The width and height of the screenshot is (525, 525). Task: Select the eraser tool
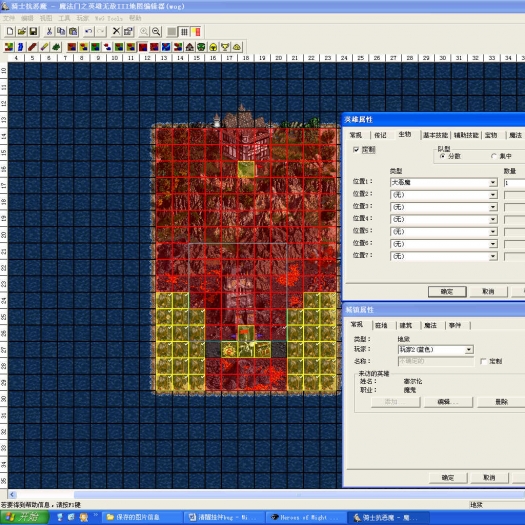point(44,47)
